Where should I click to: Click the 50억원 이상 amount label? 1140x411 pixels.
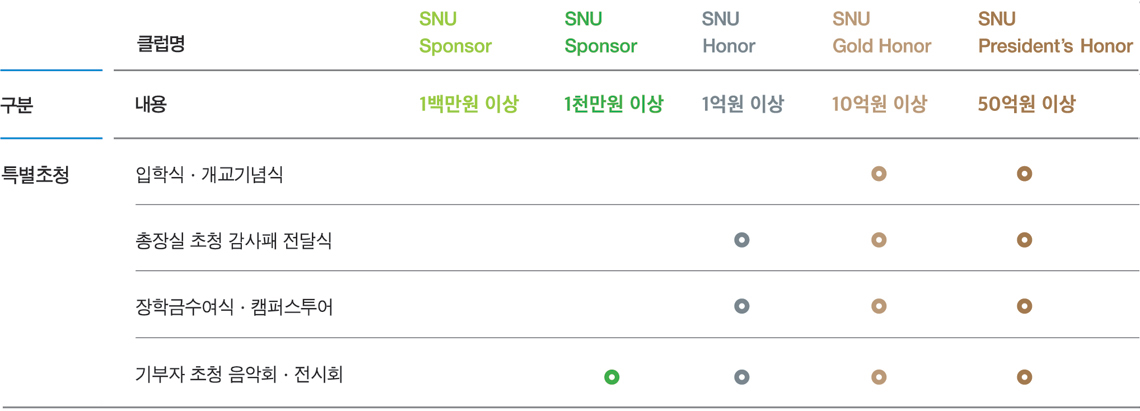click(x=1027, y=105)
